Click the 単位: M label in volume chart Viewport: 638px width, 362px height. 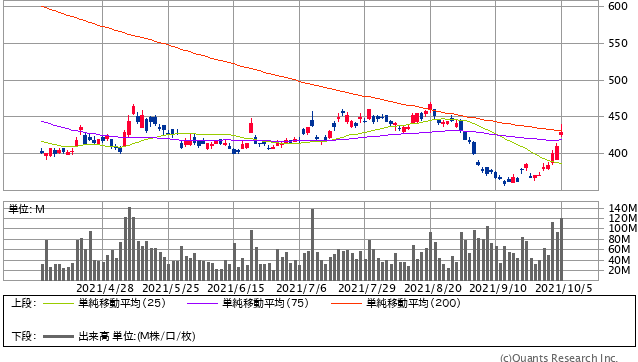[x=26, y=209]
